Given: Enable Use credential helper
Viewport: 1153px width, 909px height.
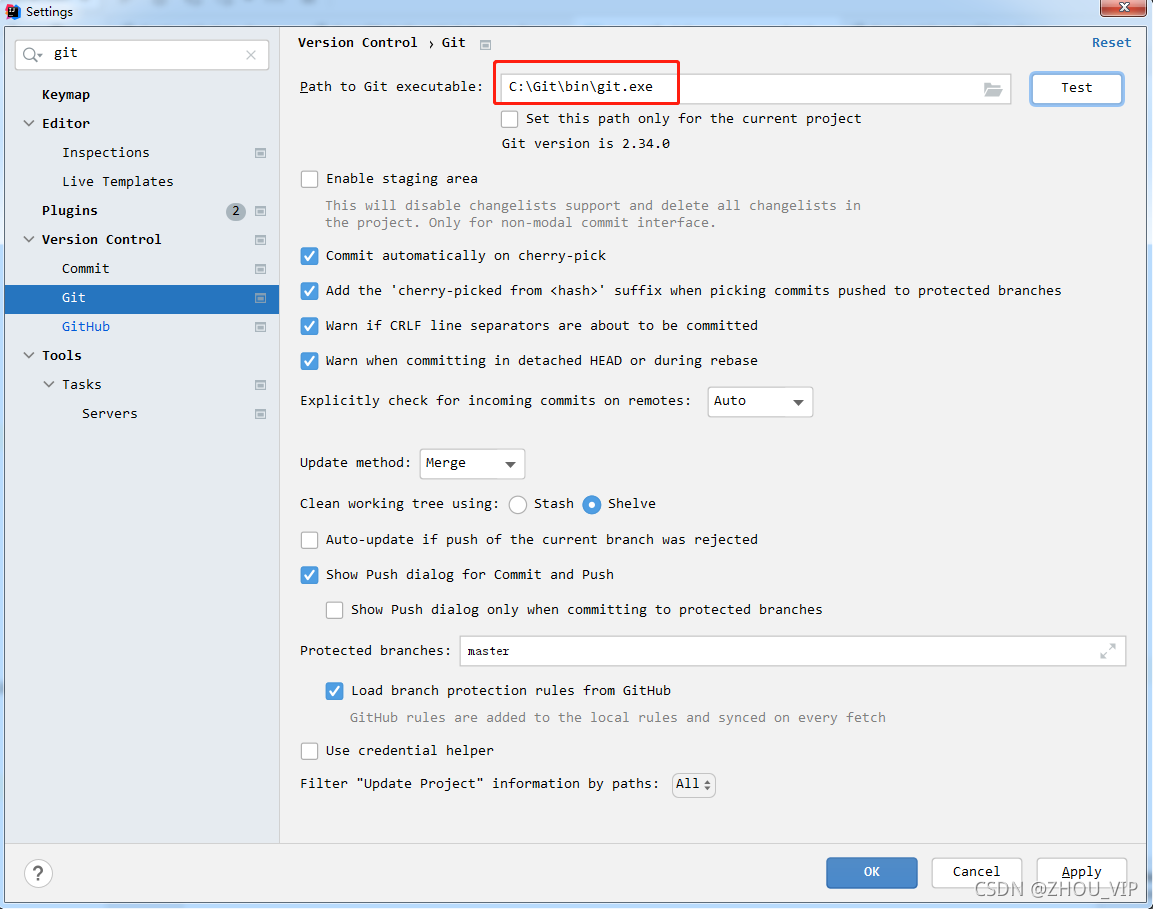Looking at the screenshot, I should pyautogui.click(x=310, y=751).
